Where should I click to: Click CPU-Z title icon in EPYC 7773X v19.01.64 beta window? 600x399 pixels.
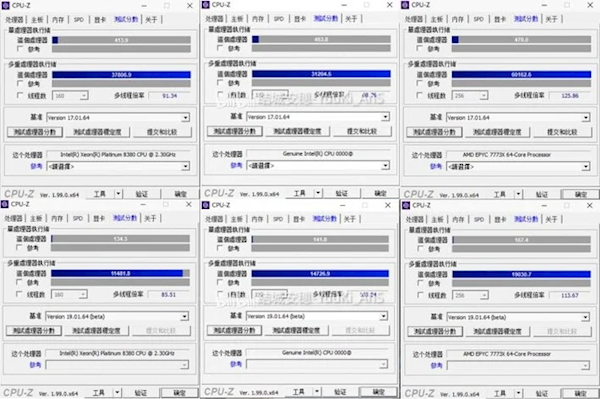(406, 205)
